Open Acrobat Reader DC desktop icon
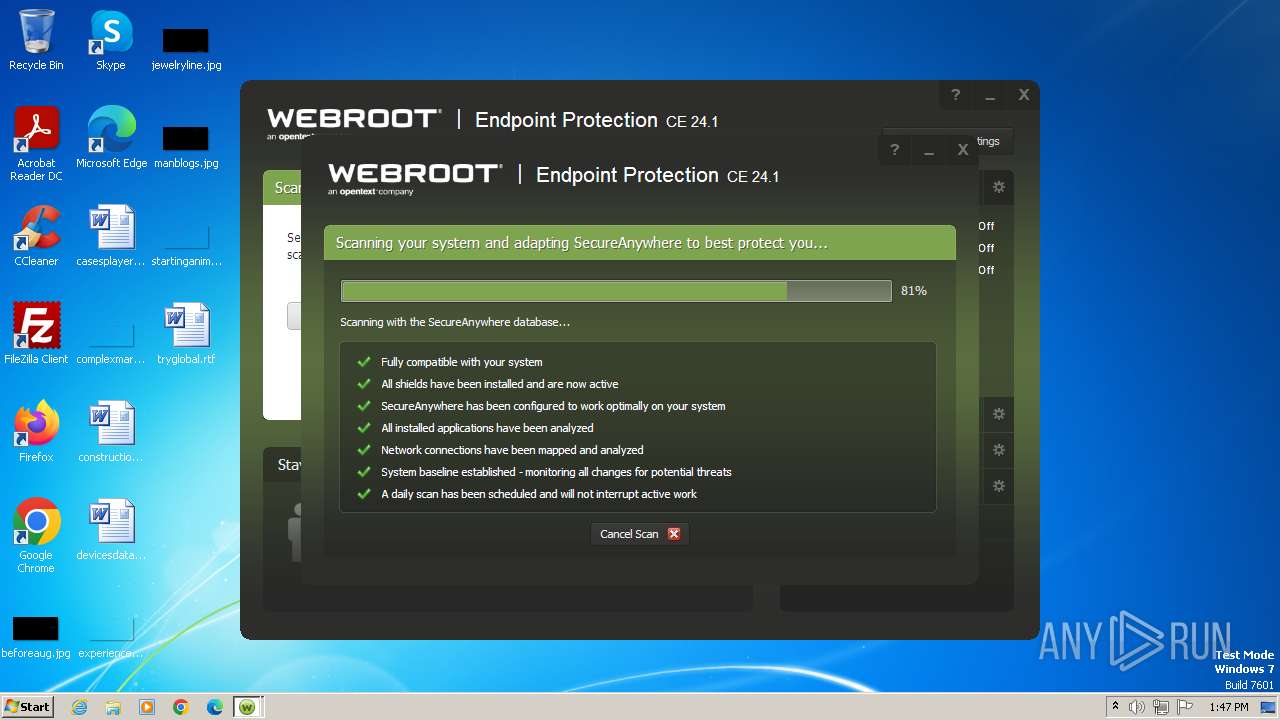The height and width of the screenshot is (720, 1280). pyautogui.click(x=36, y=144)
